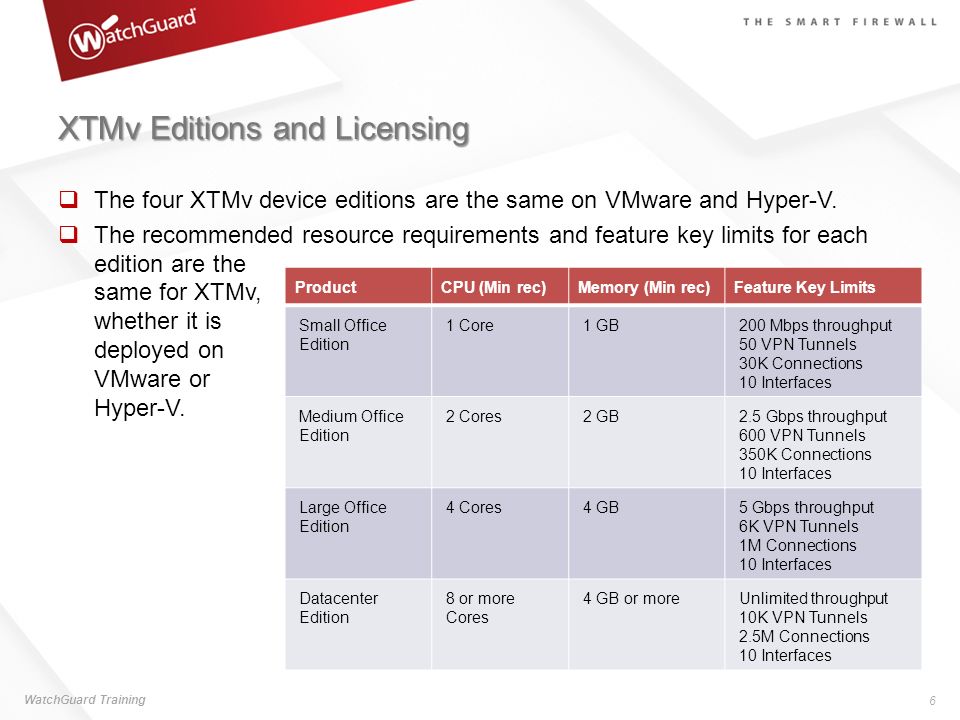Click '6K VPN Tunnels' text
The height and width of the screenshot is (720, 960).
(798, 527)
